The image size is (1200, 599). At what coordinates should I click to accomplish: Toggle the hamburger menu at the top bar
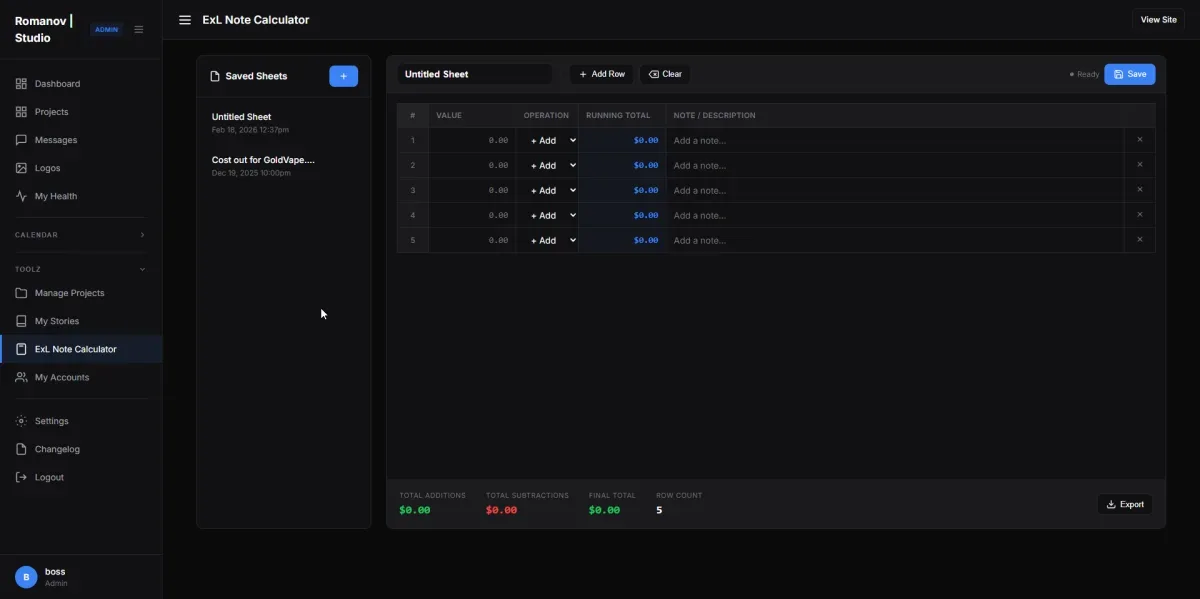(185, 19)
